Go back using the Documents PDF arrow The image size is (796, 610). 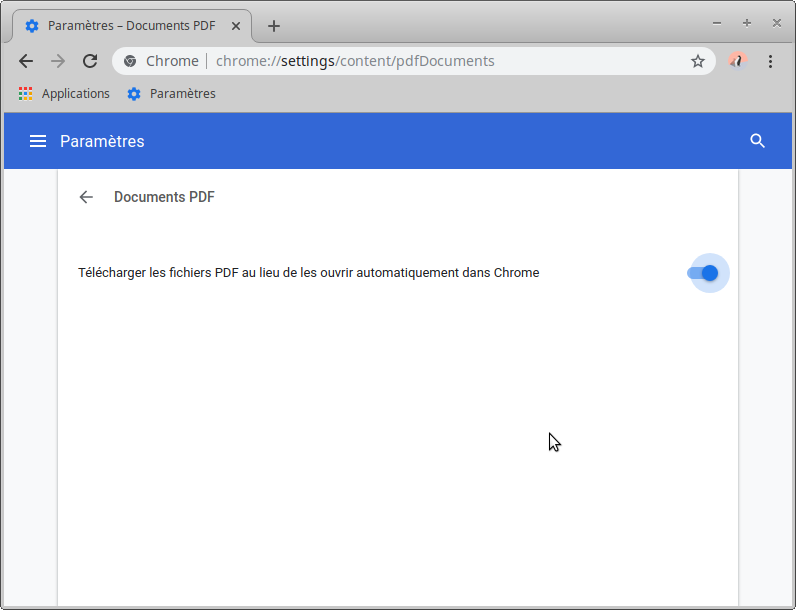pyautogui.click(x=86, y=197)
